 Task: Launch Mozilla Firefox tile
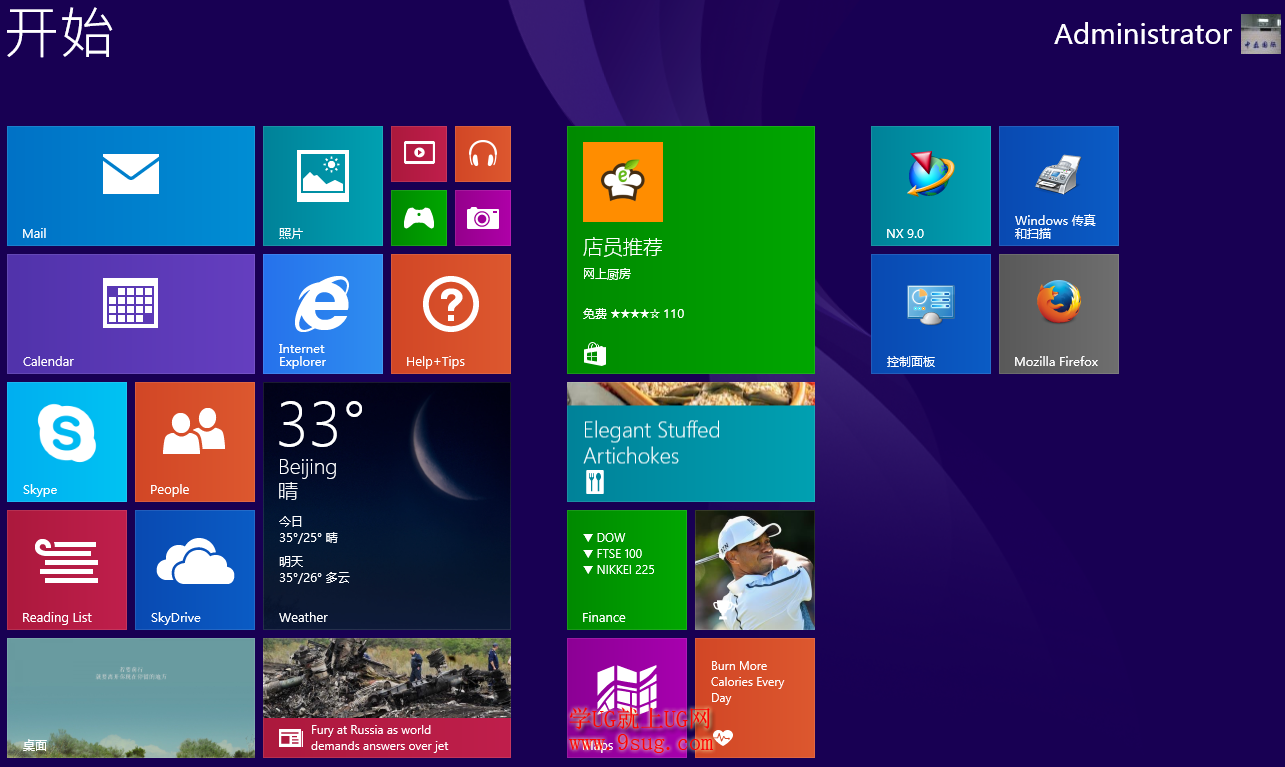pos(1059,314)
